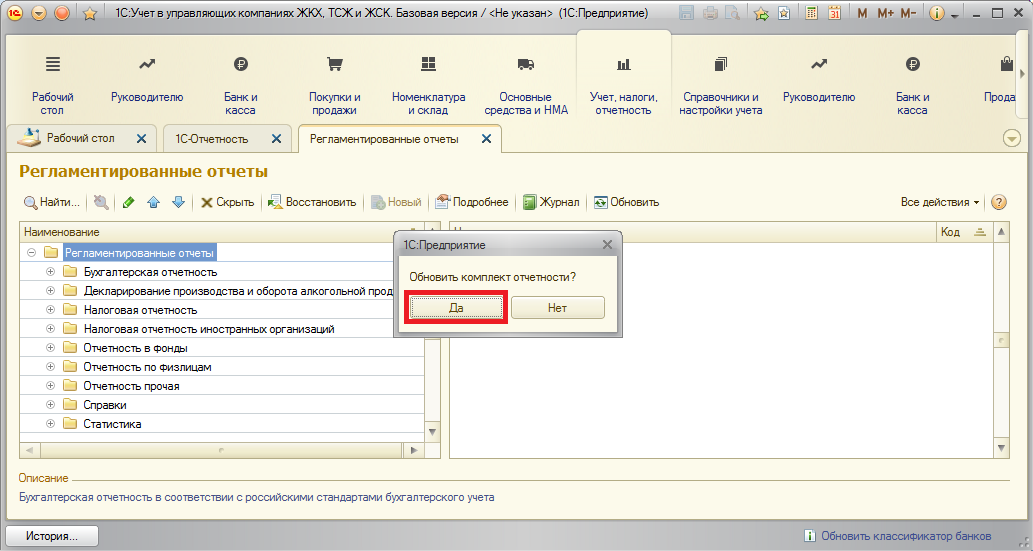Click the calculator icon in title bar

813,14
